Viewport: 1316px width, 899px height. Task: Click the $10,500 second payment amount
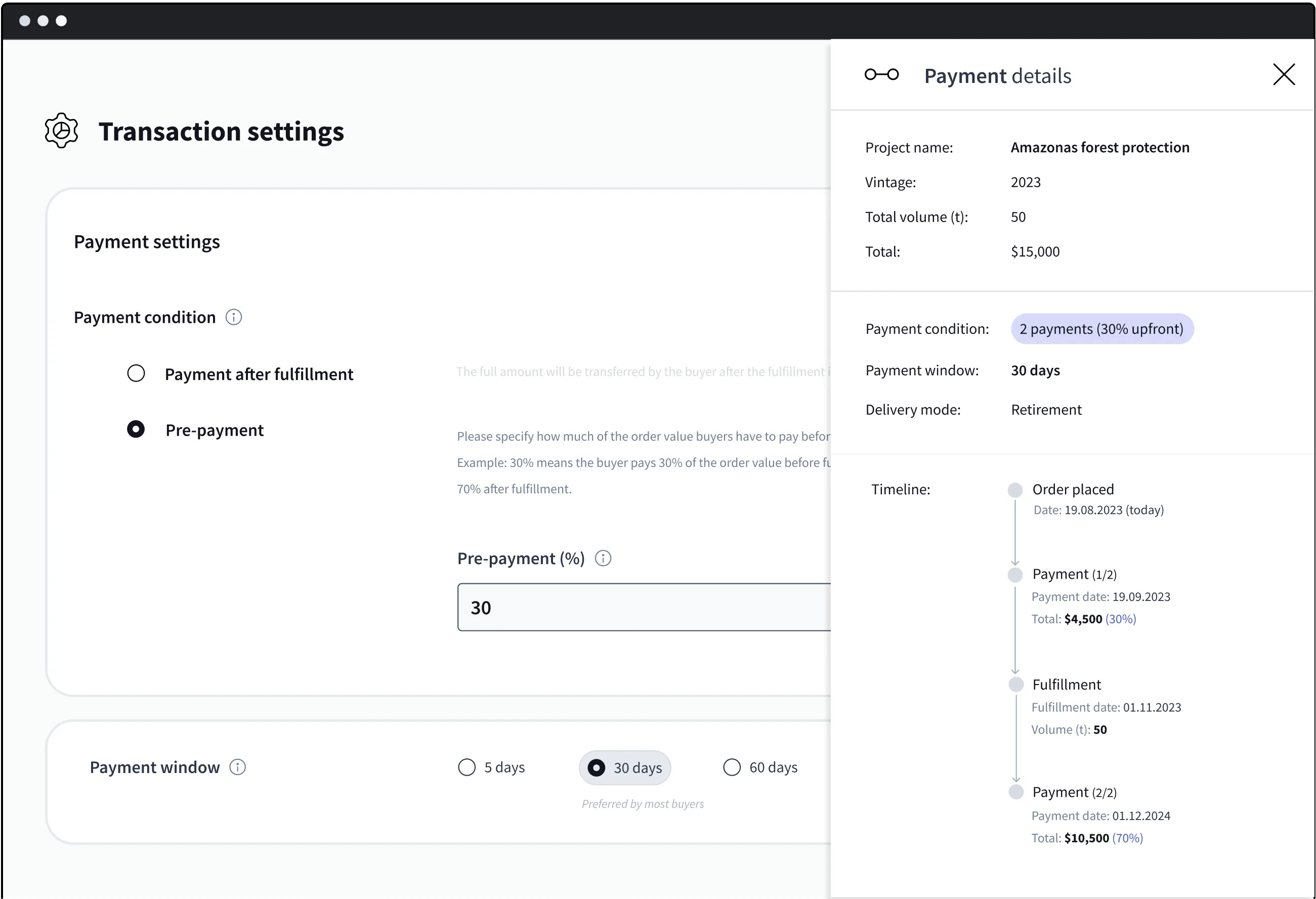click(x=1086, y=838)
